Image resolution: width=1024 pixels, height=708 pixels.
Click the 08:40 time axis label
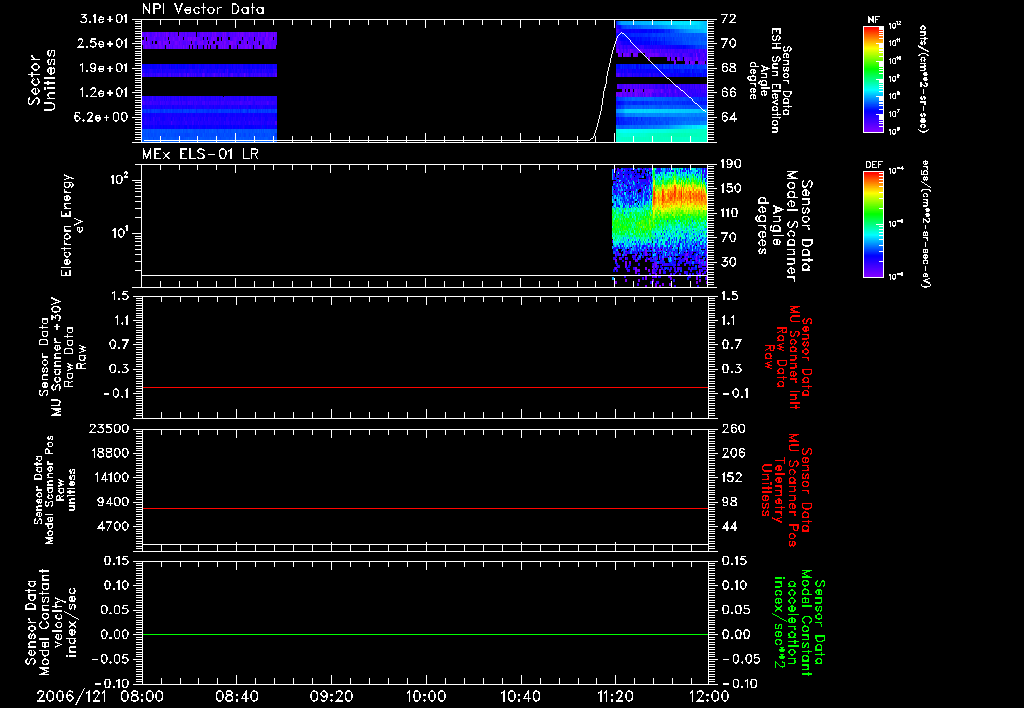click(237, 696)
